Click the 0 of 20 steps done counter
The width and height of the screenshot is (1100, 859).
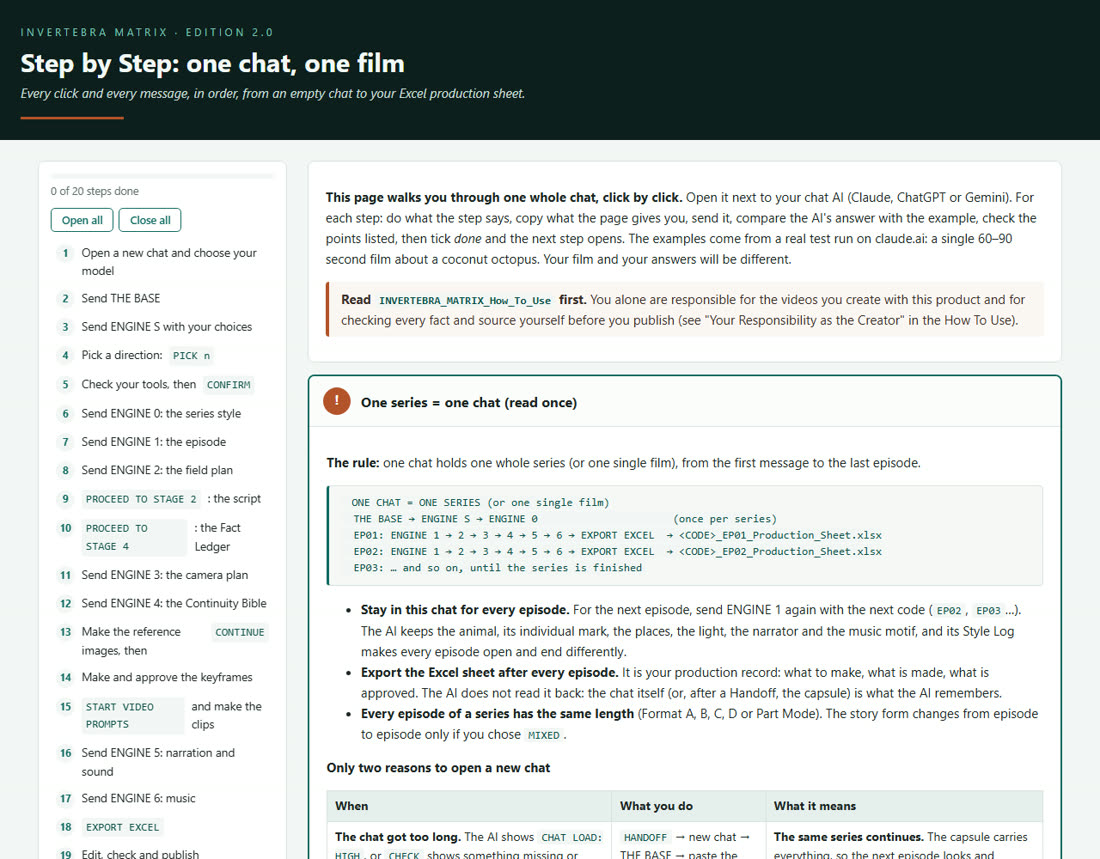click(95, 191)
